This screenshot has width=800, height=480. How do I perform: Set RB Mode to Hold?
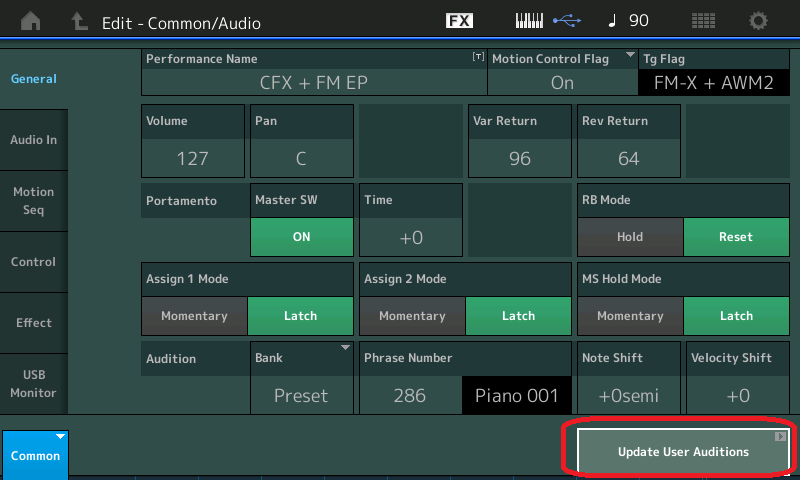point(630,237)
